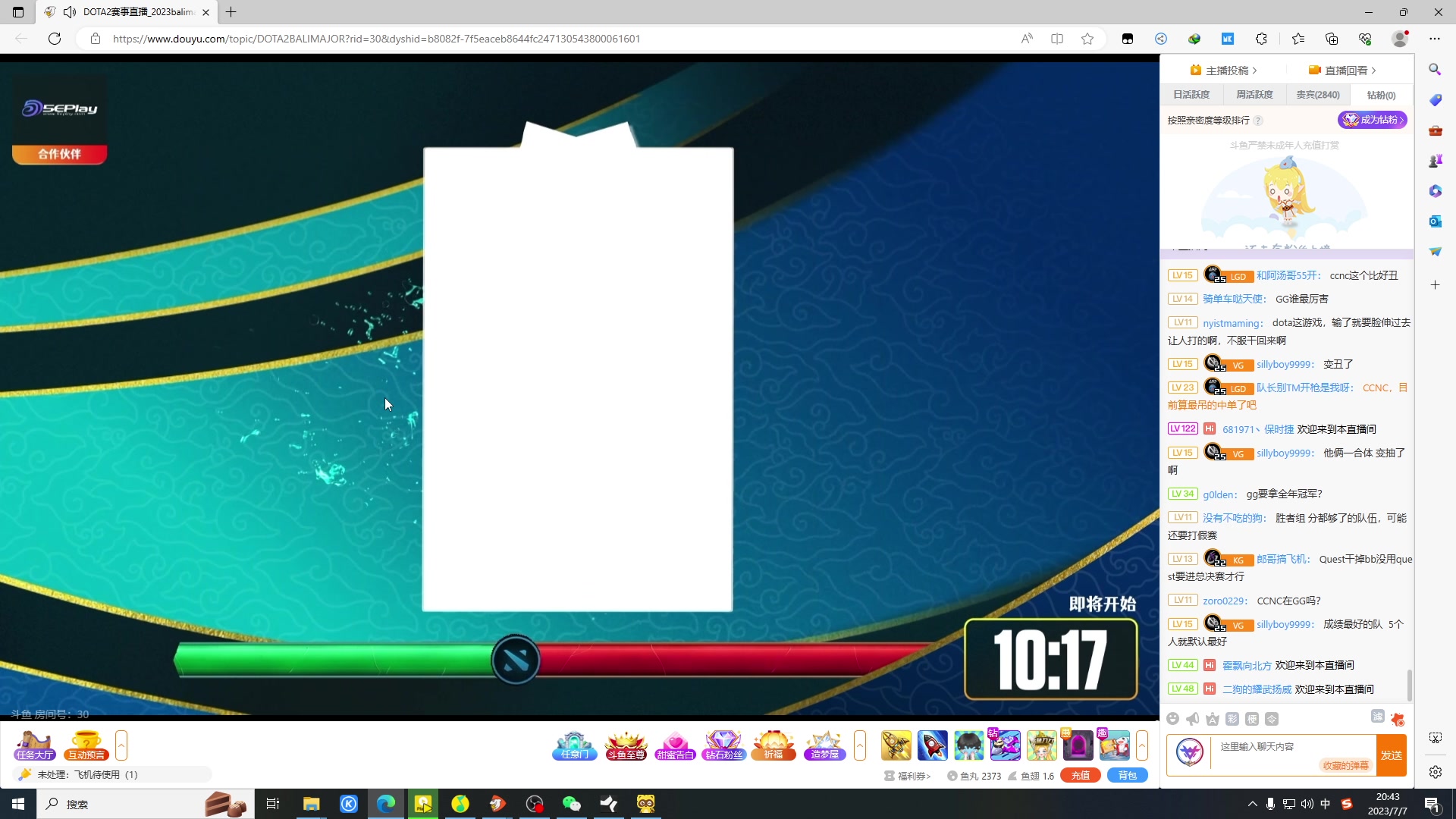Open 收藏的弹幕 saved danmaku
Screen dimensions: 1456x819
tap(1345, 765)
